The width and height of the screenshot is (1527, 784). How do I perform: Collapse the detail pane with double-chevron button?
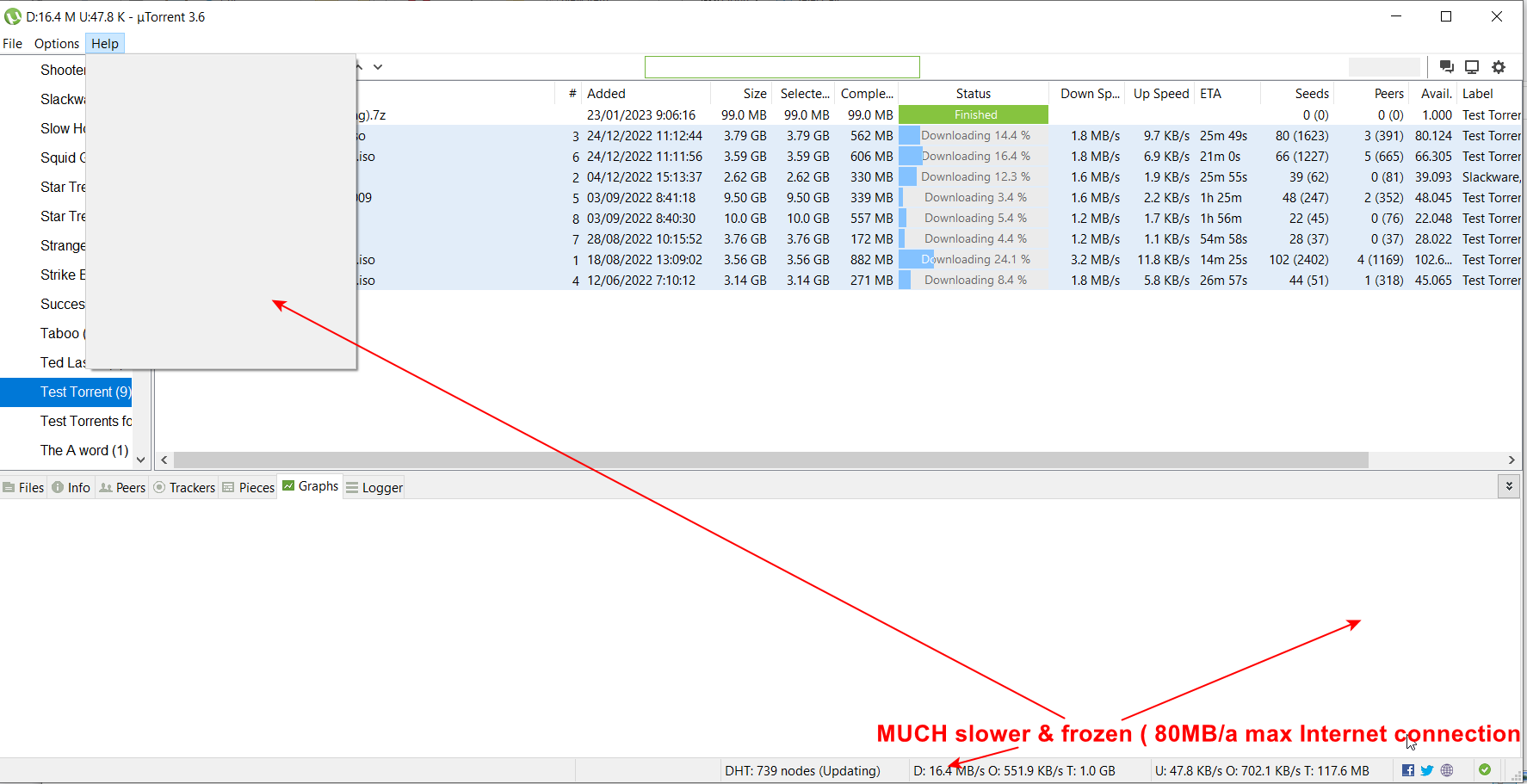[1509, 486]
